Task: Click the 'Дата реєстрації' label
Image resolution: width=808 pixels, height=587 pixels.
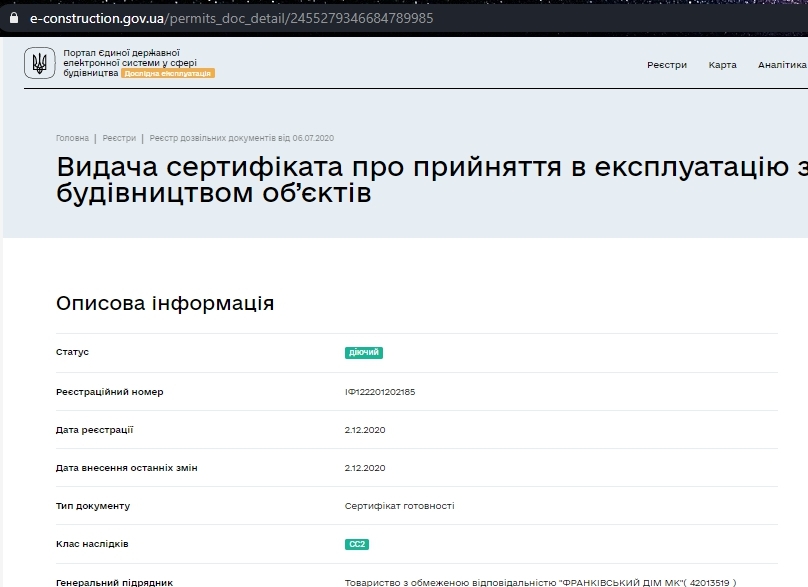Action: point(95,430)
